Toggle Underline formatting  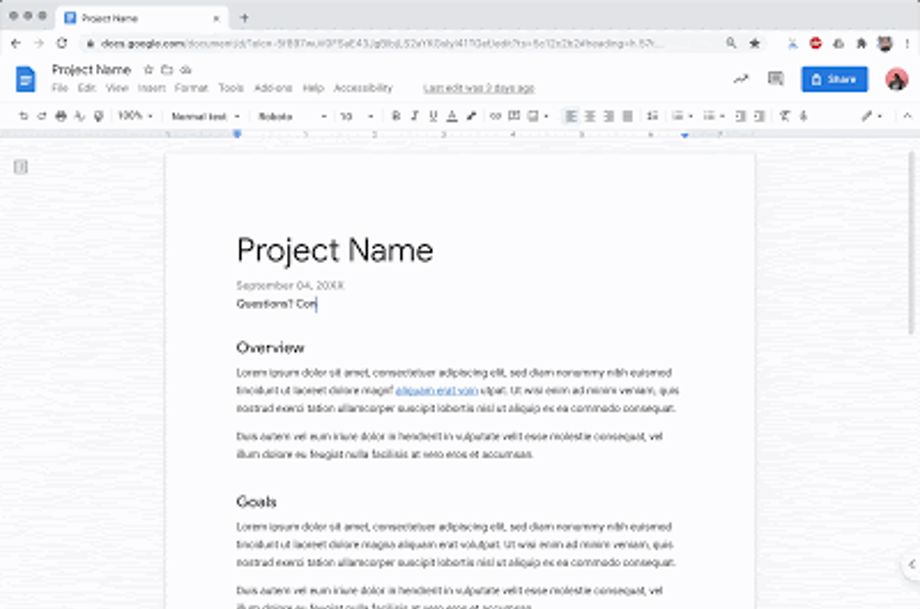(x=433, y=116)
